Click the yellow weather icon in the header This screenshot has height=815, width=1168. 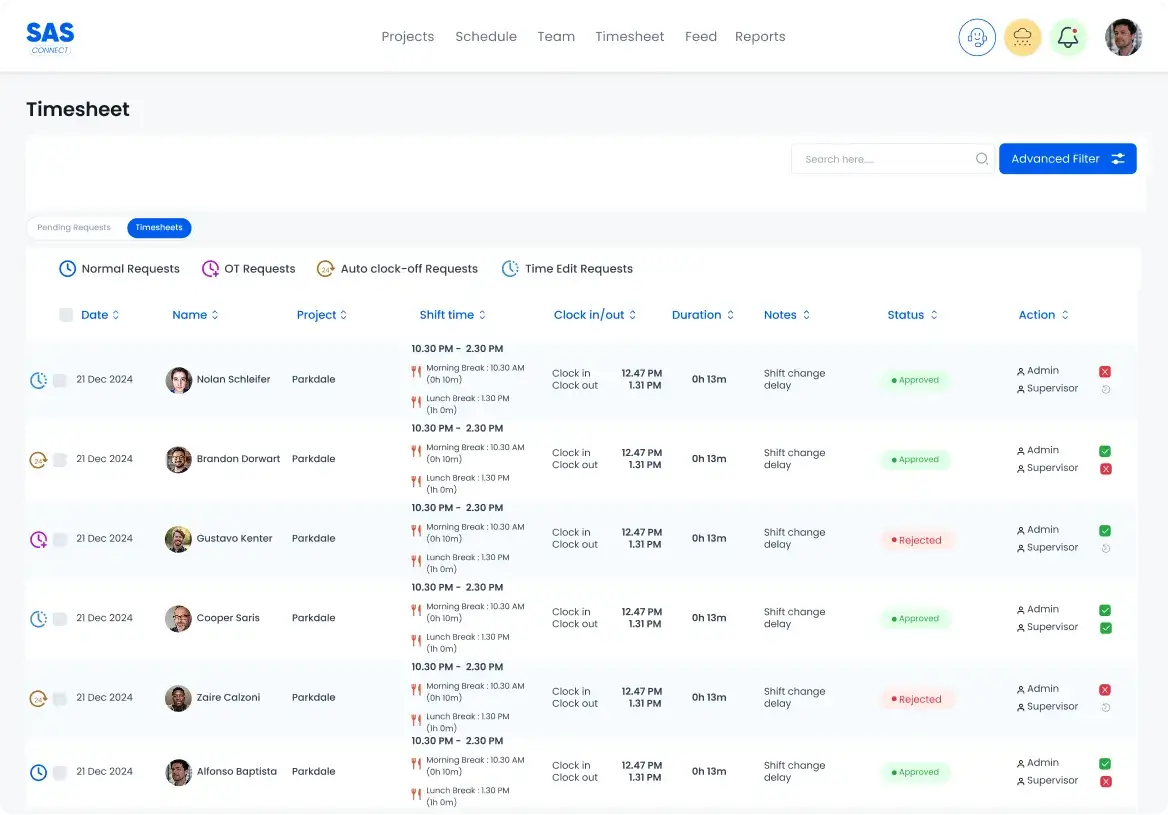(x=1022, y=37)
